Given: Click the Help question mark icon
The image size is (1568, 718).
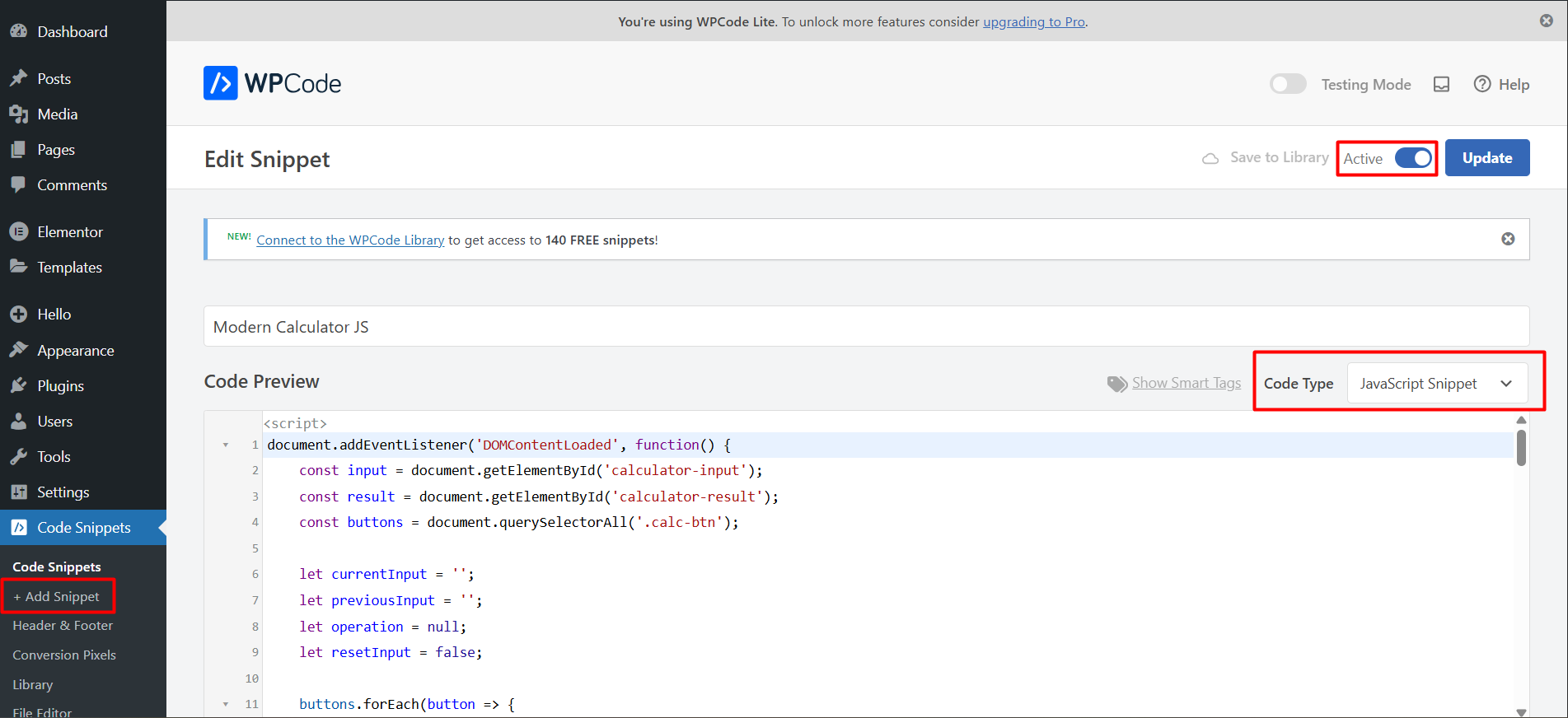Looking at the screenshot, I should [1482, 84].
